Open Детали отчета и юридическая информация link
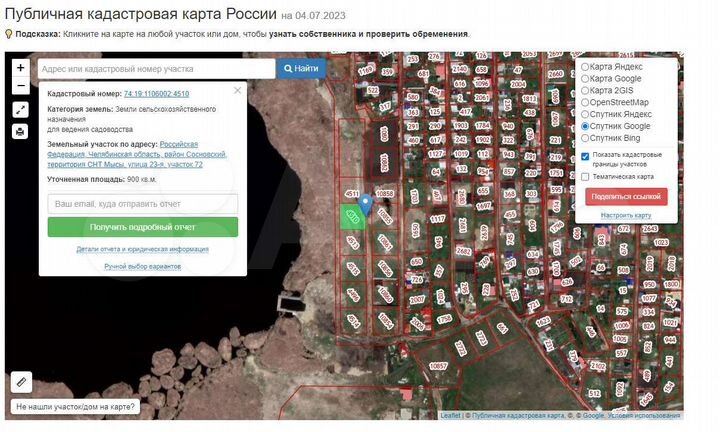The image size is (720, 432). tap(142, 249)
